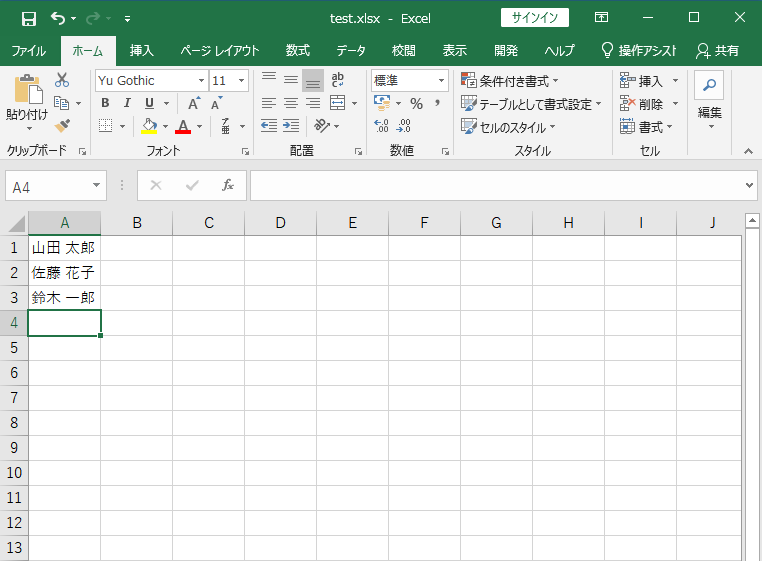
Task: Click the 共有 share button
Action: click(x=717, y=51)
